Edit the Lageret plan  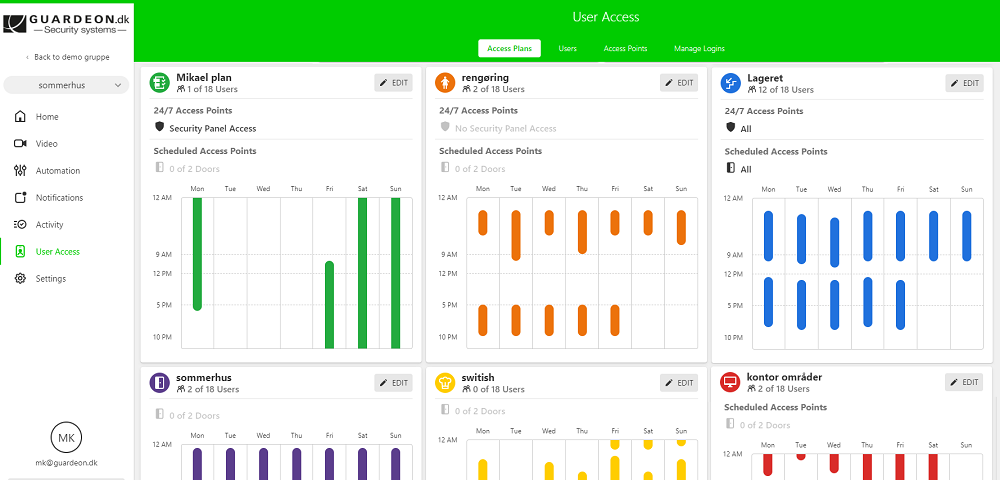pos(964,83)
